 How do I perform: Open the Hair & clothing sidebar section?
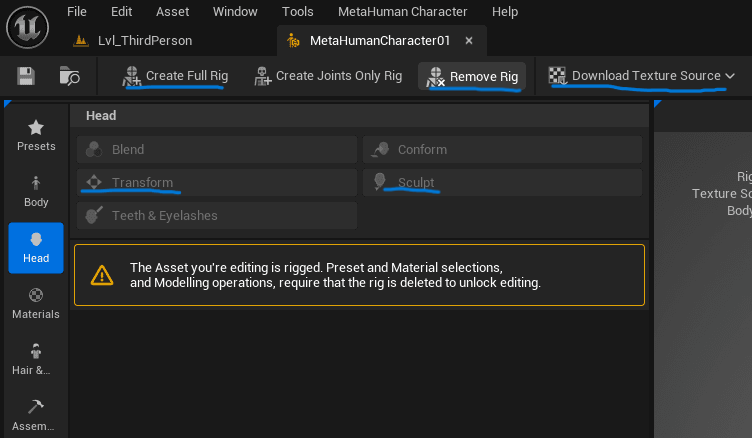[36, 360]
